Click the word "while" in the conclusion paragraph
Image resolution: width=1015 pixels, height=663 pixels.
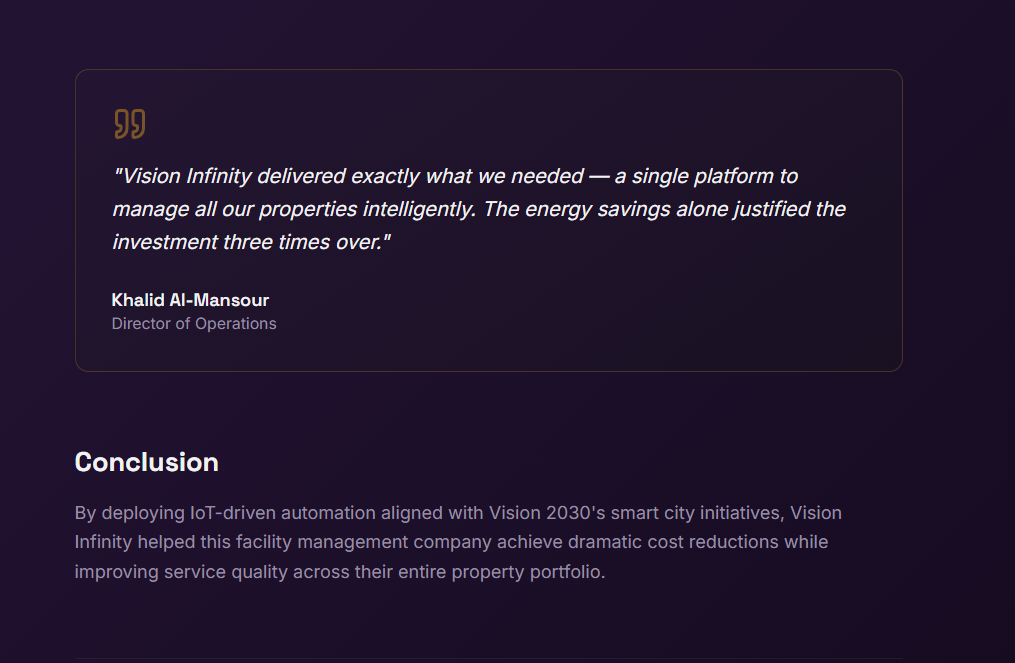806,543
